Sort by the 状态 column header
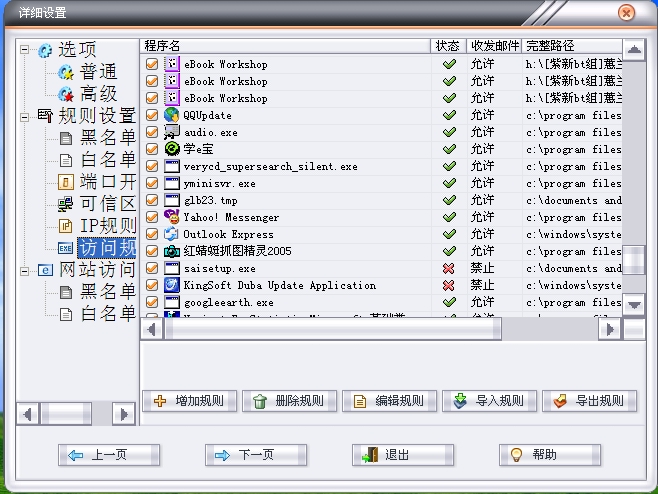 (449, 46)
